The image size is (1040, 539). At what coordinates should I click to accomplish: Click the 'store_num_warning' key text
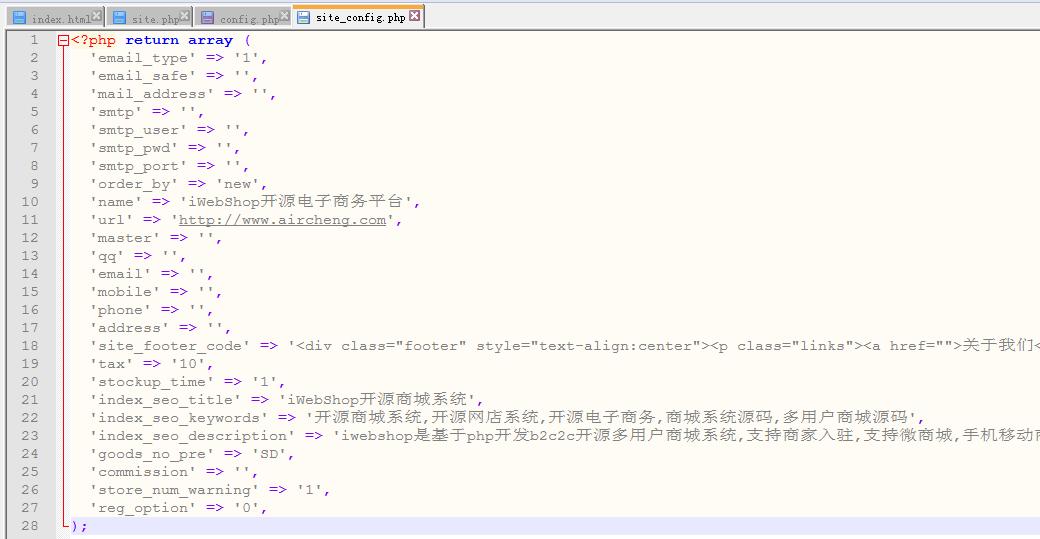click(x=174, y=490)
